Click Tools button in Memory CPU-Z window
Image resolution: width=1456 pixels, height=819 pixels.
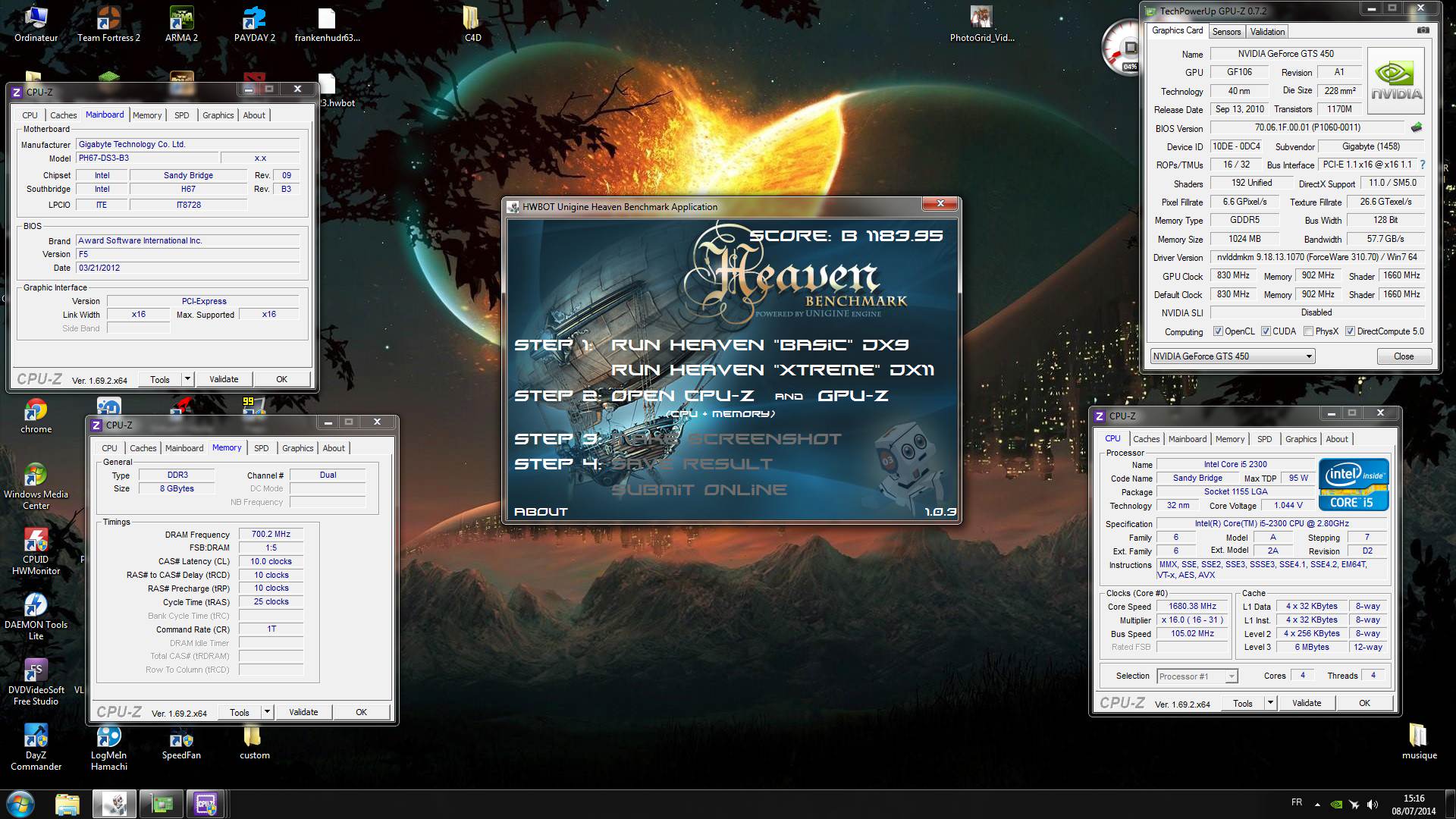(x=240, y=711)
